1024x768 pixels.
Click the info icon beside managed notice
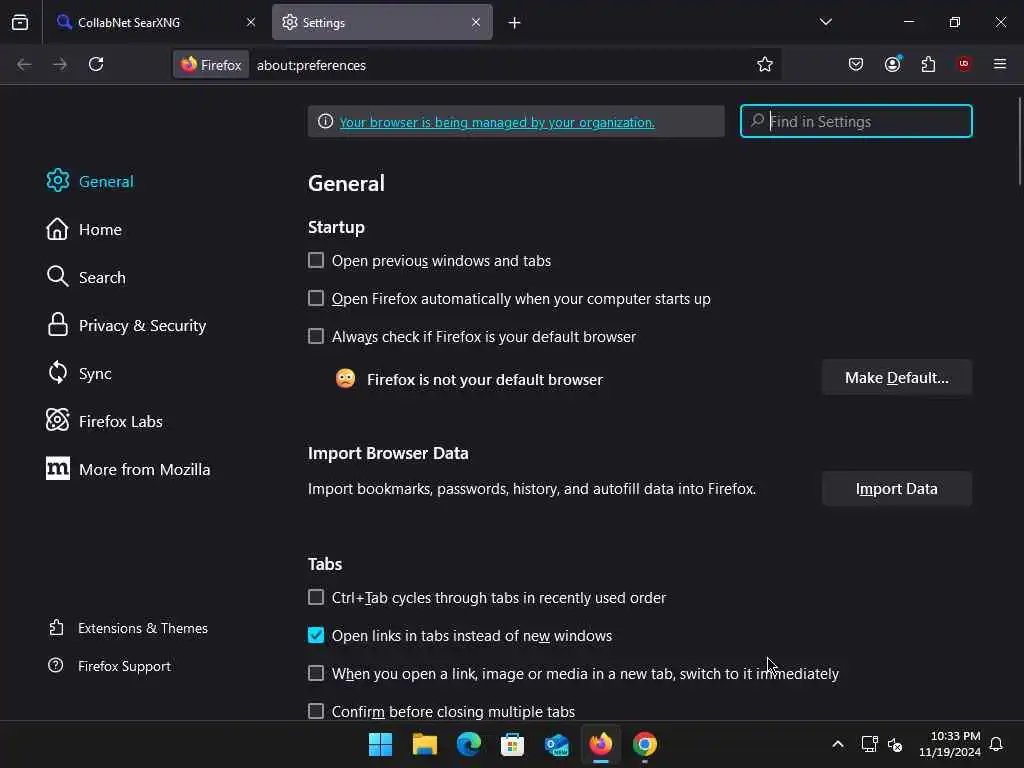[x=325, y=121]
